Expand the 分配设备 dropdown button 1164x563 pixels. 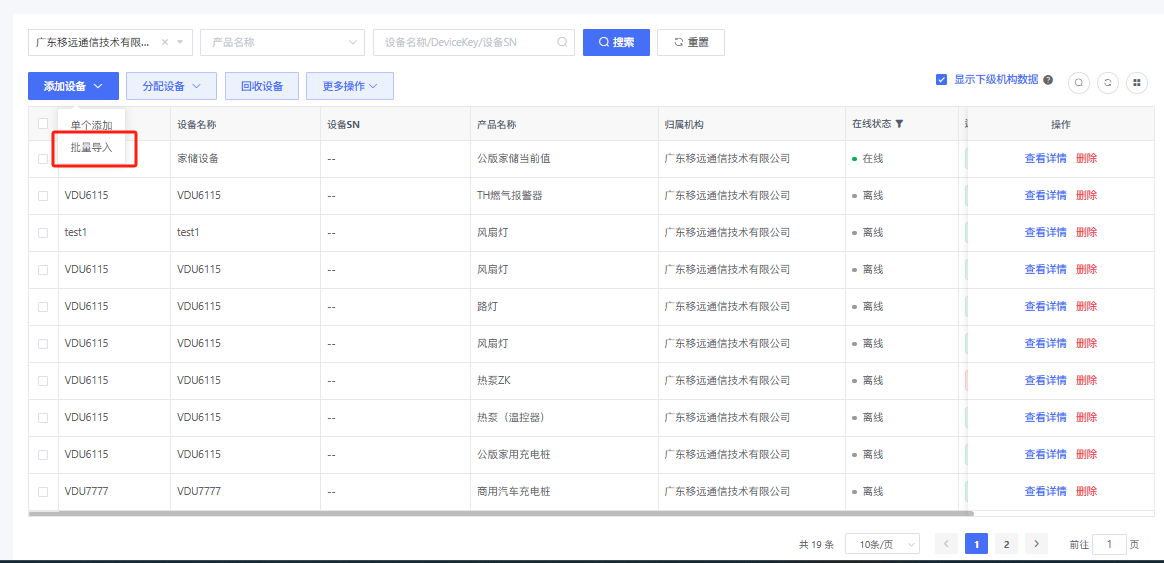coord(171,86)
